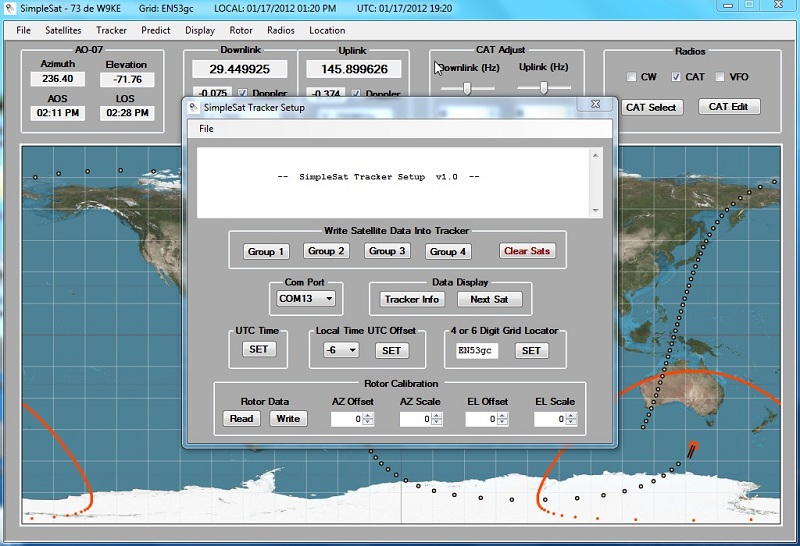Click the AZ Scale stepper field

(421, 419)
